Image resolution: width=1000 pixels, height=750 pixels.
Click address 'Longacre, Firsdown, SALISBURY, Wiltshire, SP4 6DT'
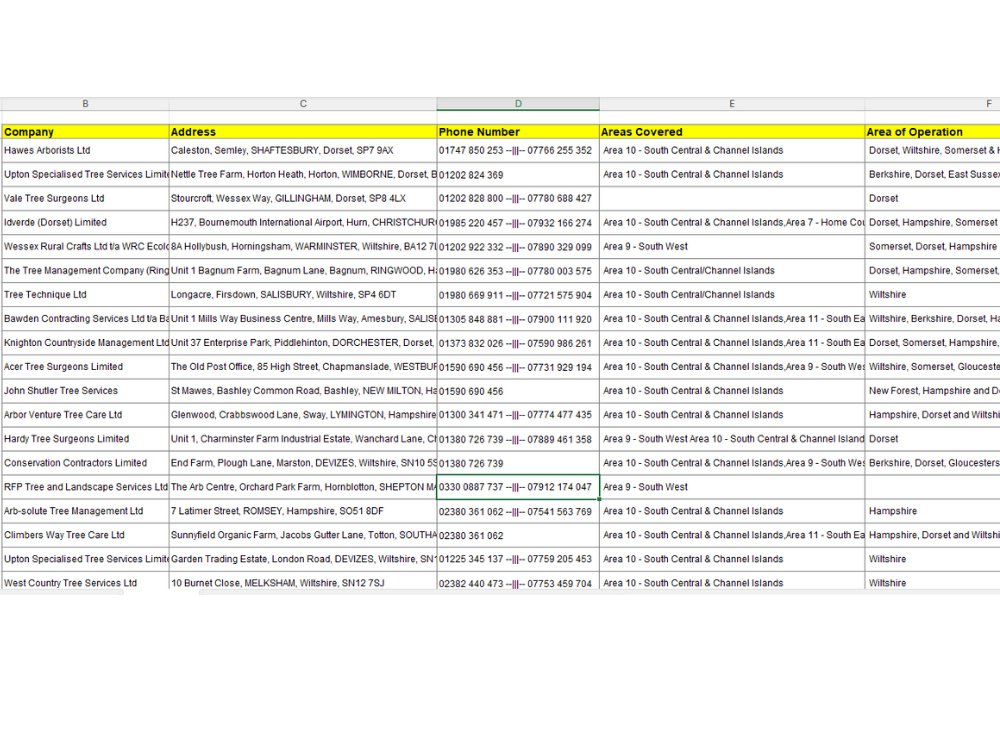(303, 295)
